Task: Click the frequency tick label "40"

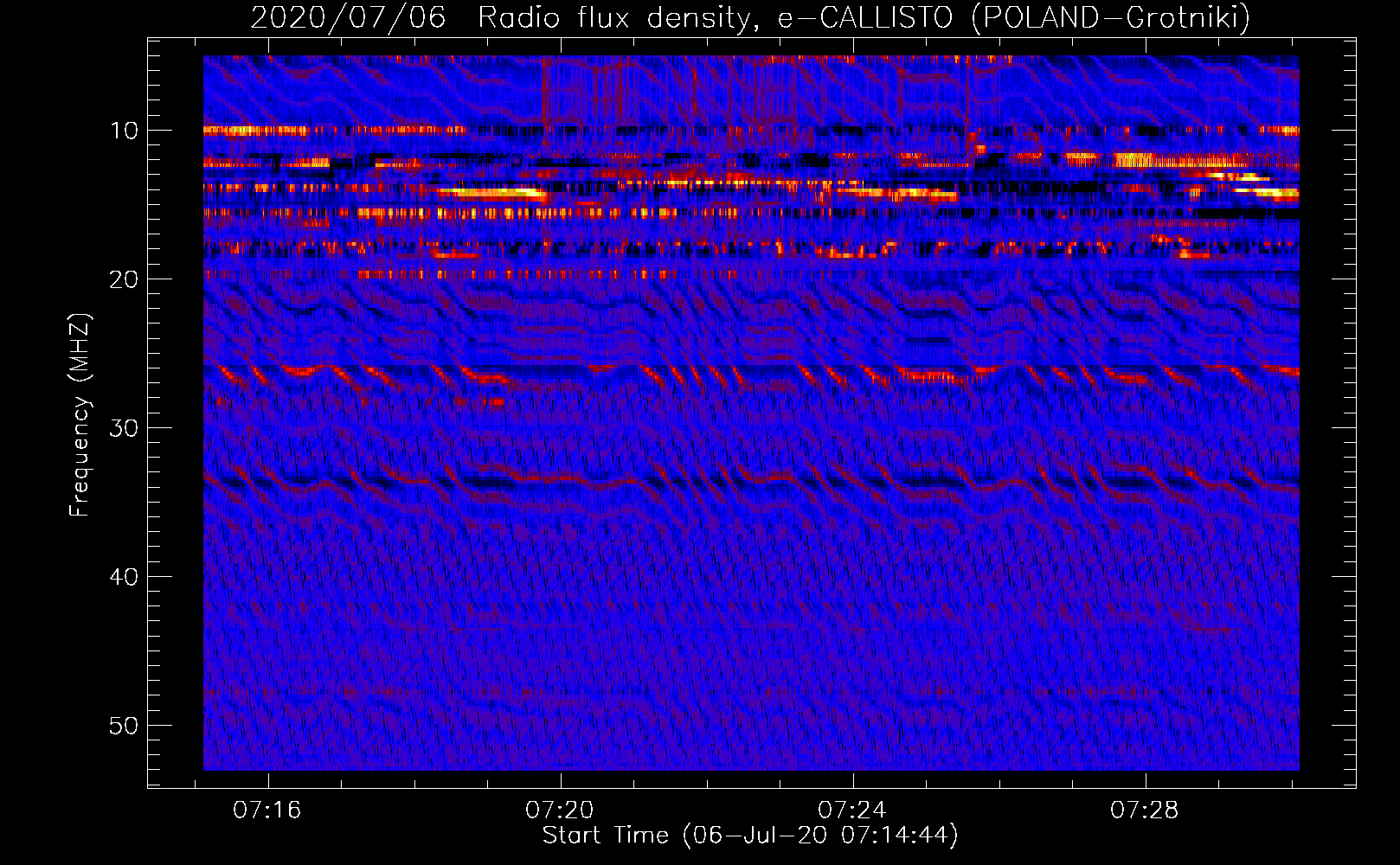Action: tap(125, 577)
